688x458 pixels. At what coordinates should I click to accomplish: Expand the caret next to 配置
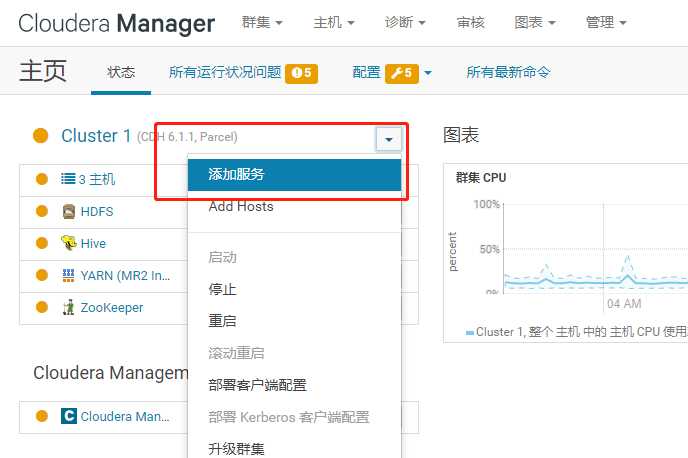click(x=428, y=73)
